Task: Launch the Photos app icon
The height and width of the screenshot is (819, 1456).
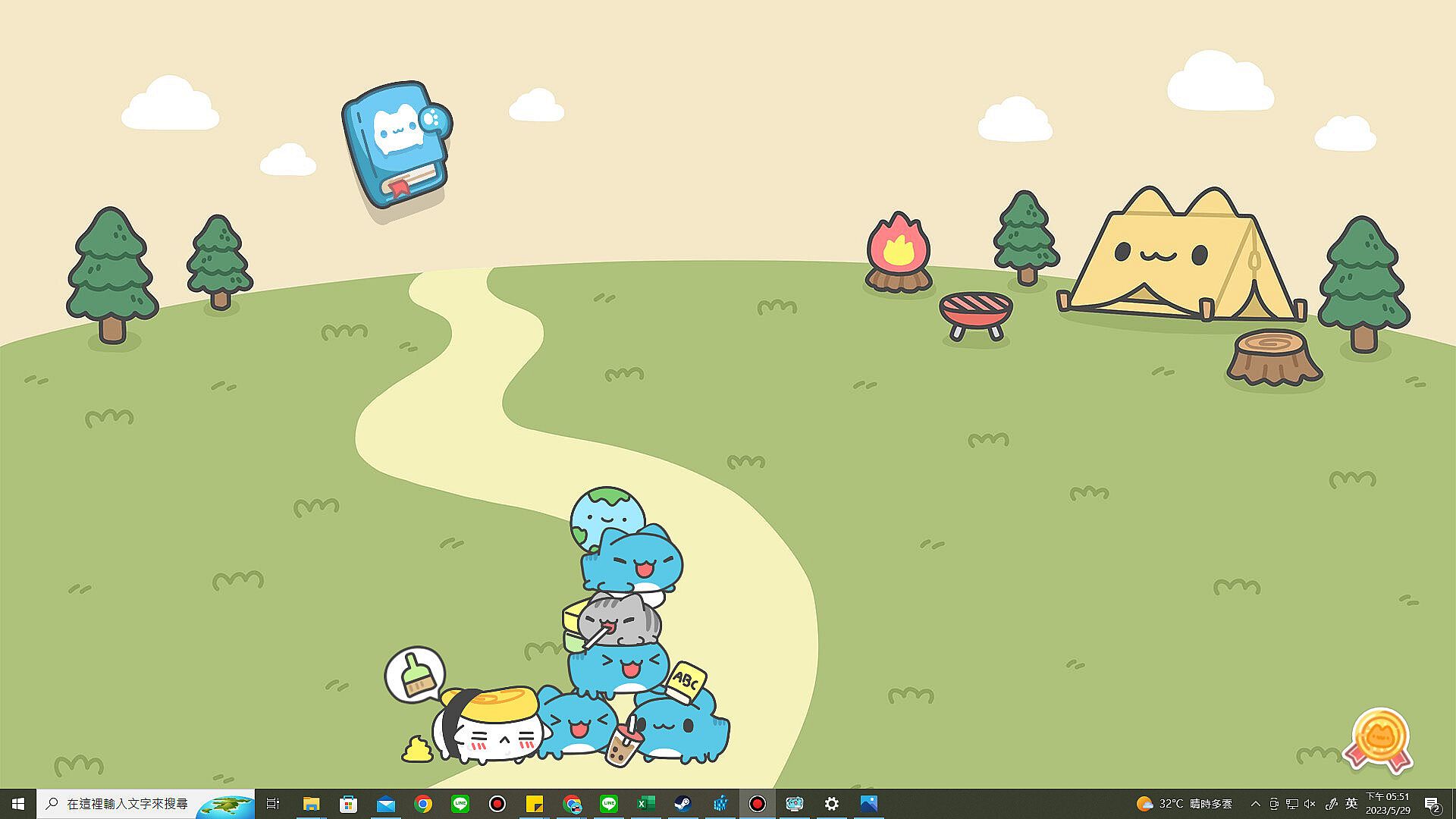Action: pyautogui.click(x=869, y=804)
